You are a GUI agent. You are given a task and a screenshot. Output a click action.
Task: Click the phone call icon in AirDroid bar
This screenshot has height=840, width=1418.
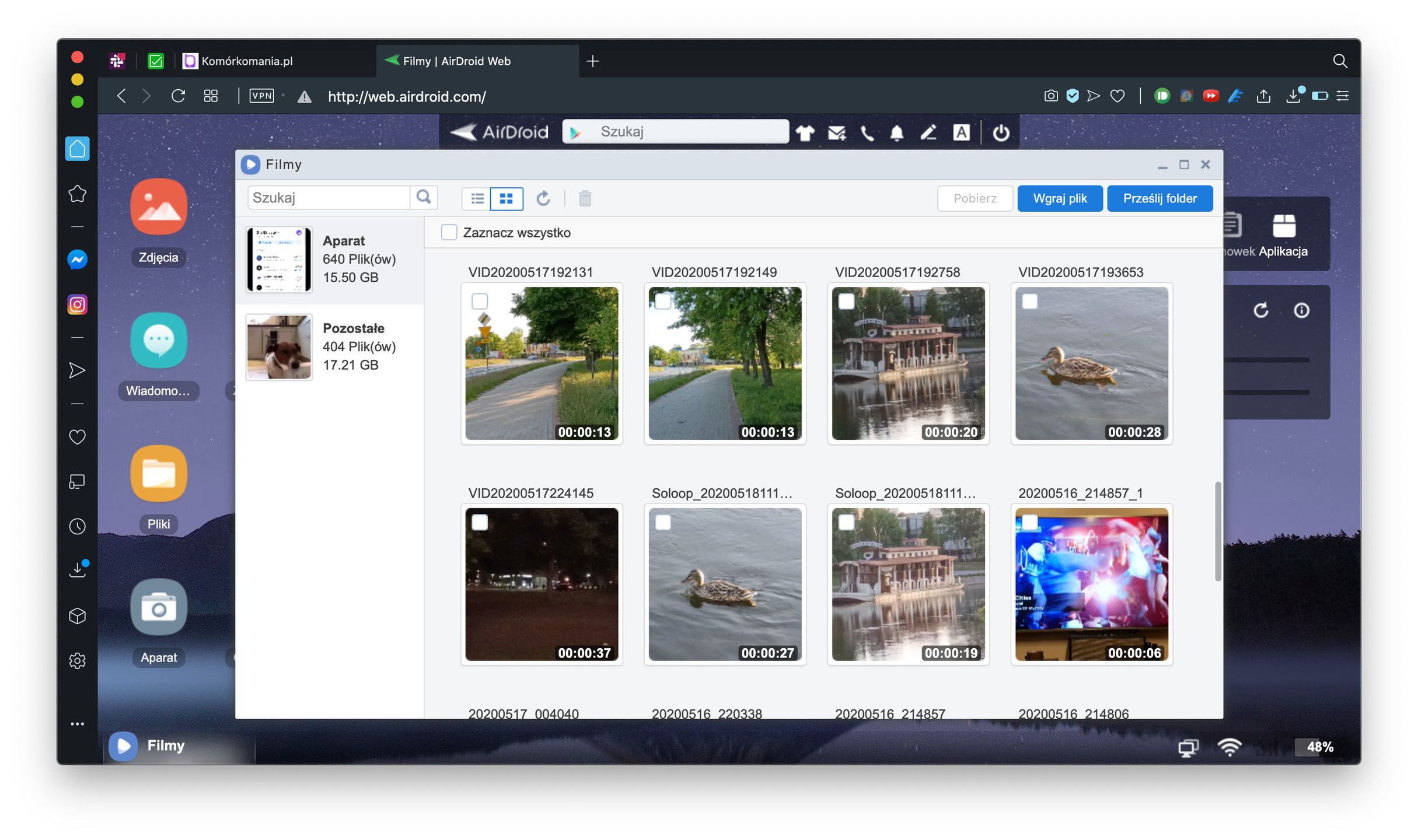click(867, 133)
